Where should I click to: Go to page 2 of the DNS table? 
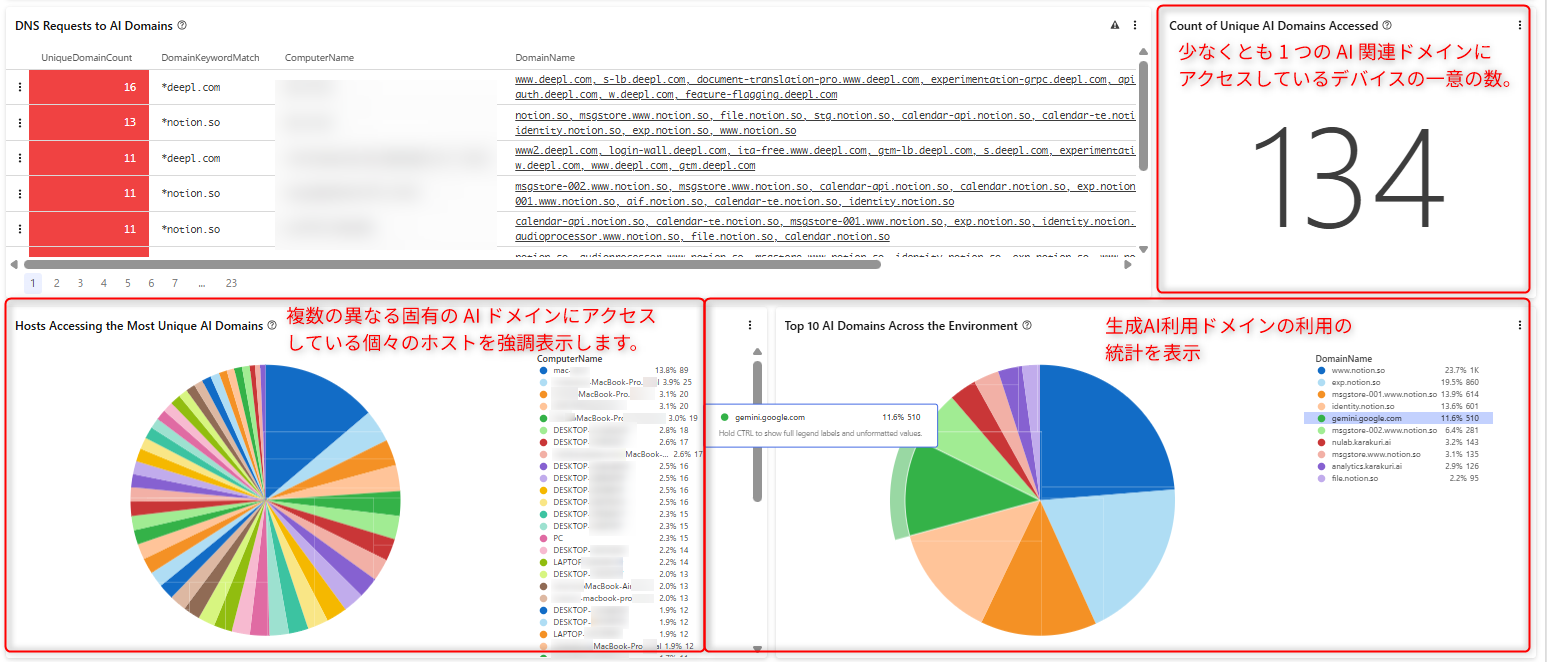[x=57, y=283]
